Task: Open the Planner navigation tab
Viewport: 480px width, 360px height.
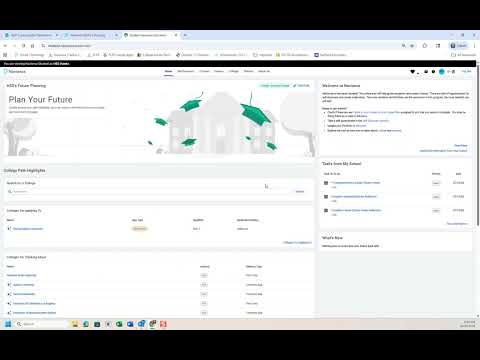Action: tap(249, 71)
